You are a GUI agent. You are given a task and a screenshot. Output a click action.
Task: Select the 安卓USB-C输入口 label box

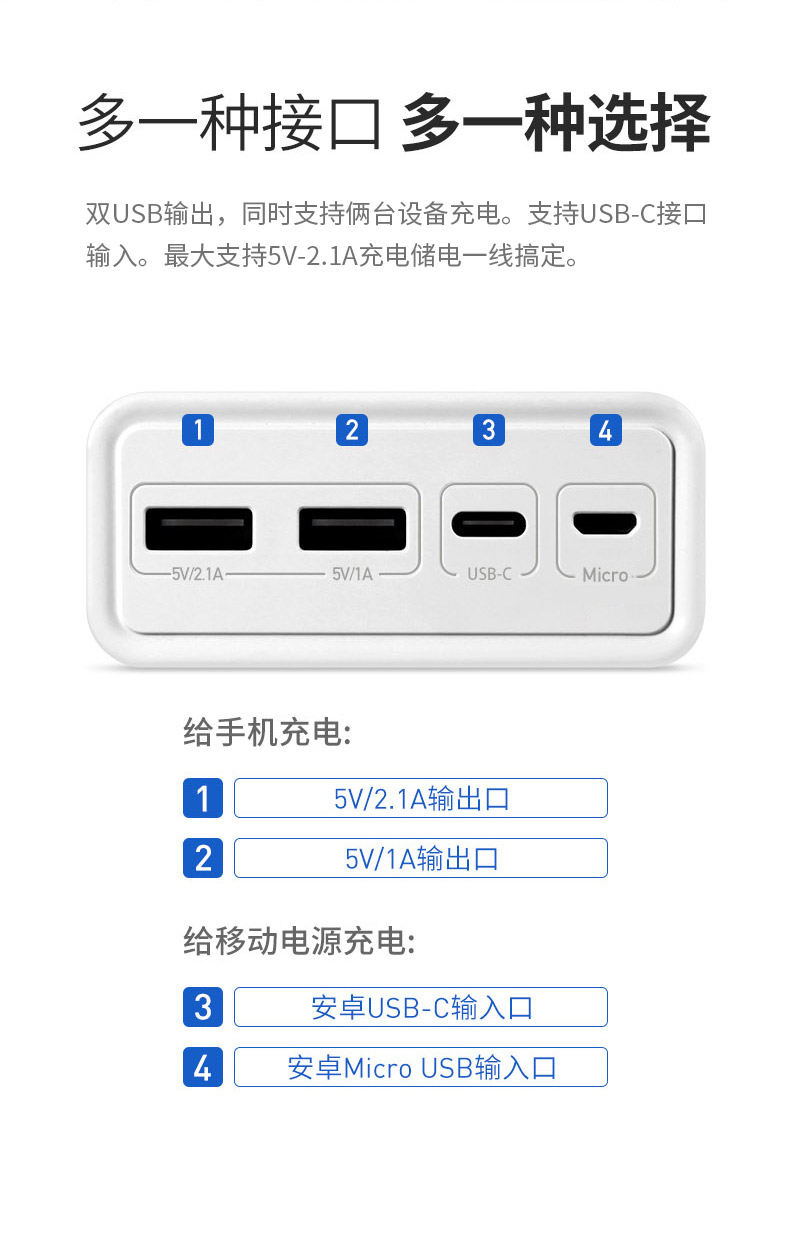(x=421, y=1007)
